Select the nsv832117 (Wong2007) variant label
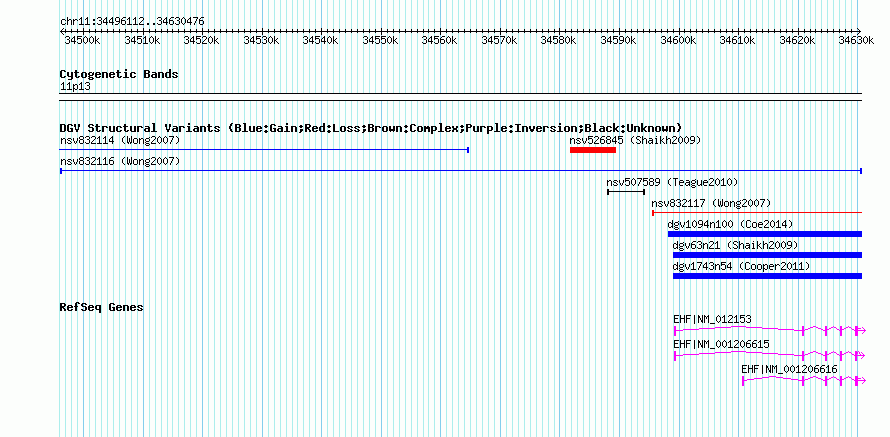The height and width of the screenshot is (437, 890). [x=711, y=203]
